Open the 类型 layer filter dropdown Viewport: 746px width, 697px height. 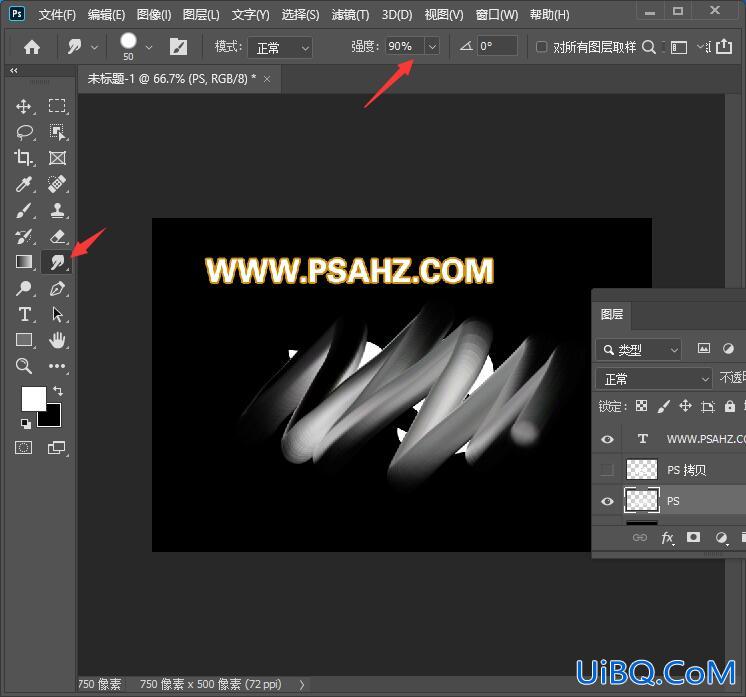(638, 350)
